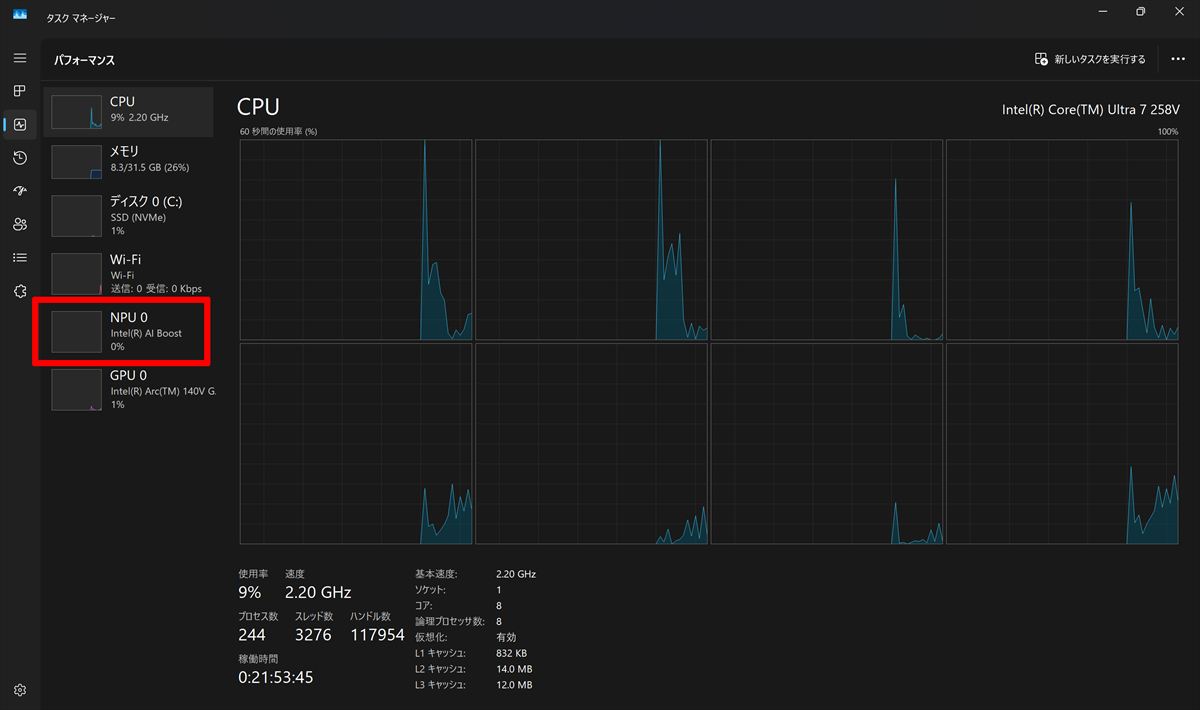The width and height of the screenshot is (1200, 710).
Task: Select NPU 0 Intel AI Boost entry
Action: click(128, 331)
